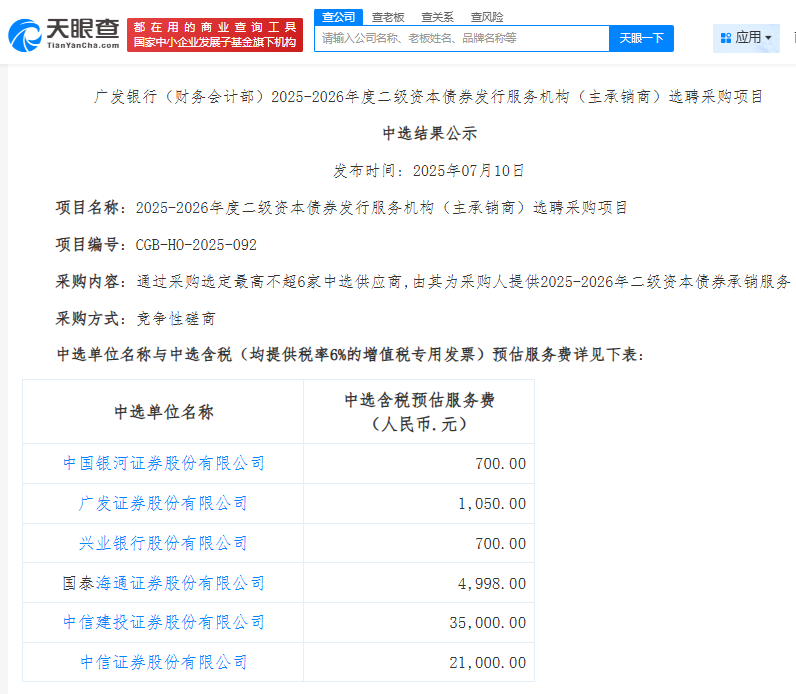
Task: Open the 广发证券股份有限公司 company link
Action: coord(164,503)
